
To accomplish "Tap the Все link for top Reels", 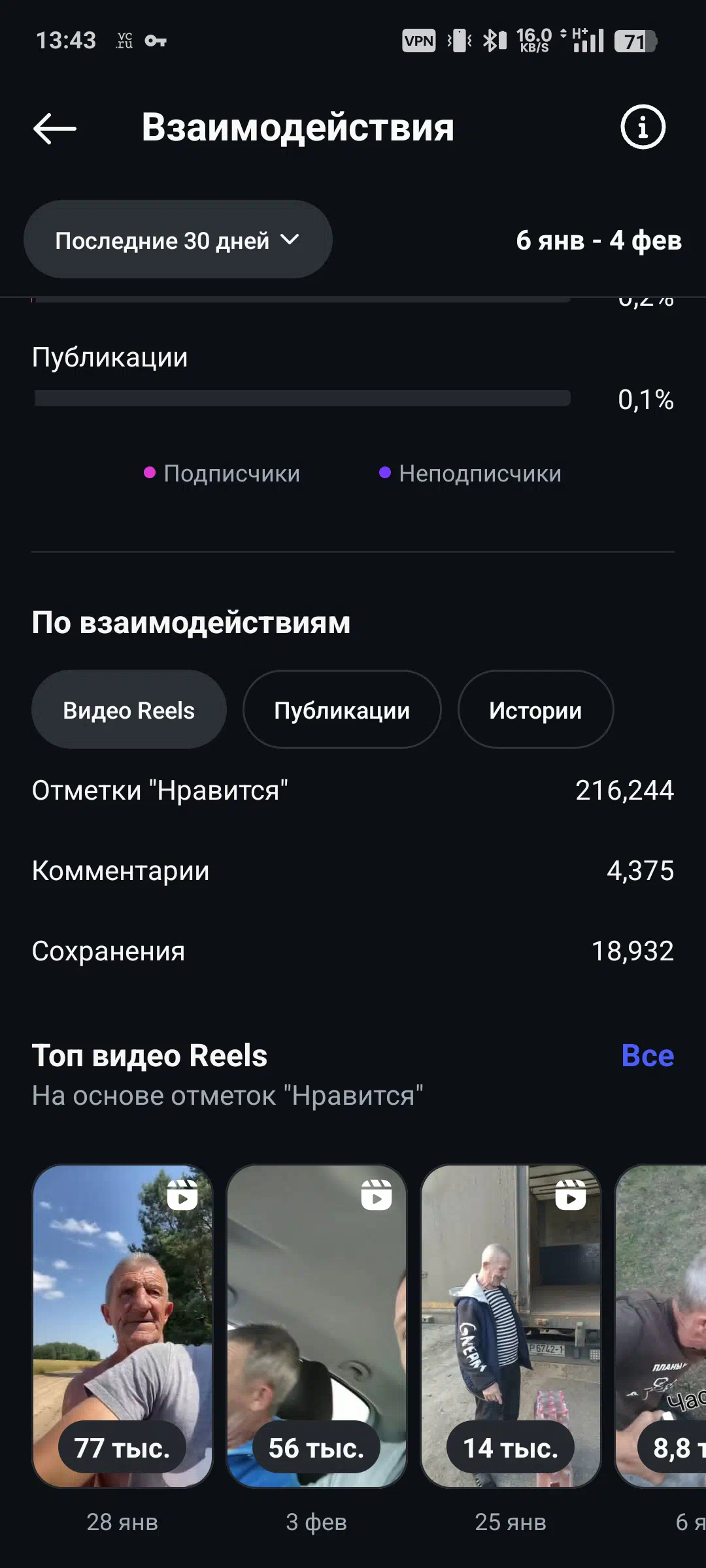I will (647, 1056).
